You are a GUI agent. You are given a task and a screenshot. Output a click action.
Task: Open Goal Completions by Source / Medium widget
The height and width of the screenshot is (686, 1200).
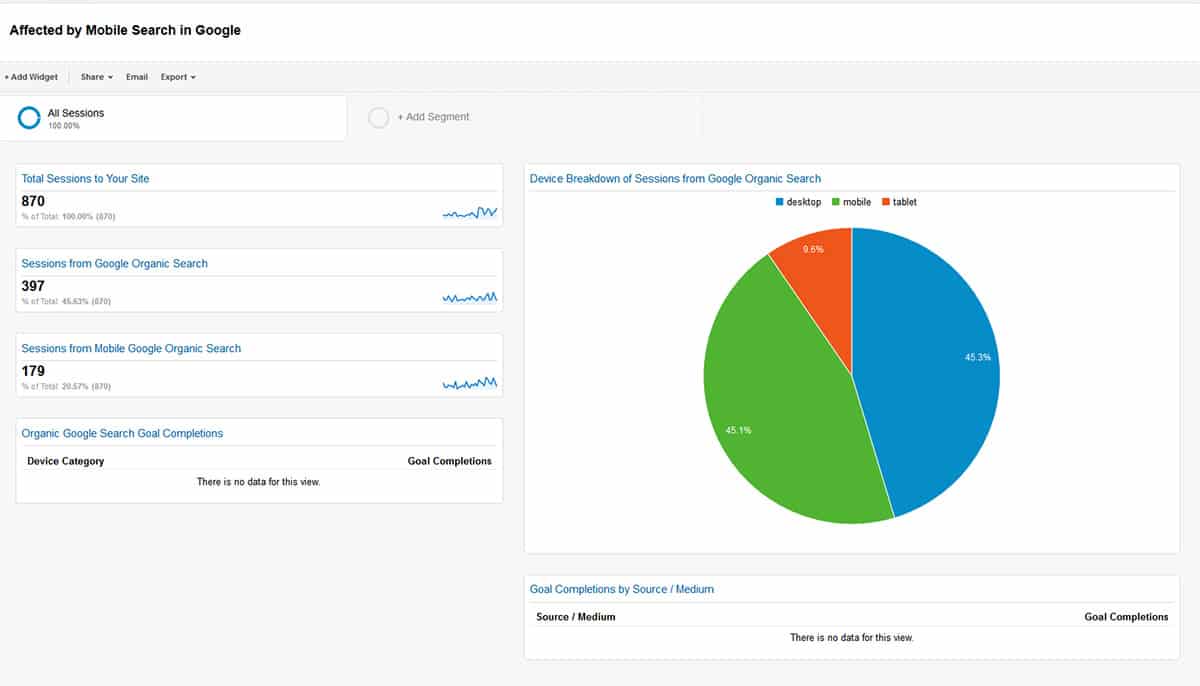(x=621, y=589)
